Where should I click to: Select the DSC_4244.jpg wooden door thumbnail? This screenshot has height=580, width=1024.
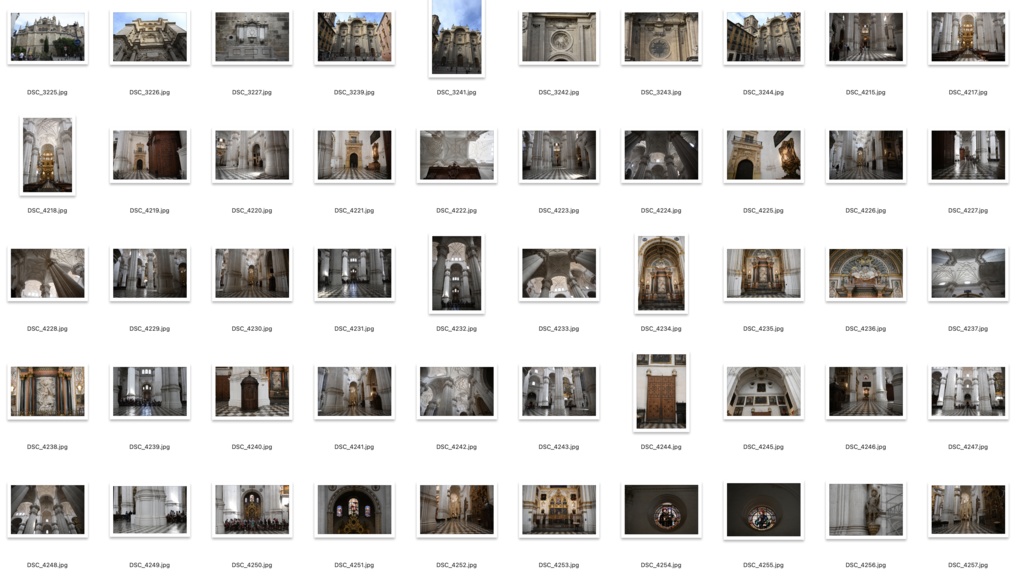[x=661, y=391]
